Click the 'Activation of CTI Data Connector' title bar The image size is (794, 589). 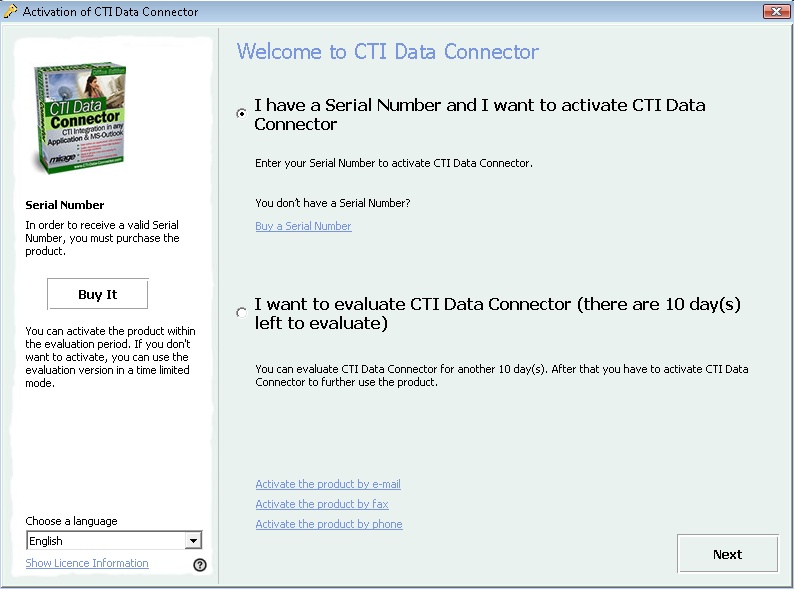(x=110, y=12)
